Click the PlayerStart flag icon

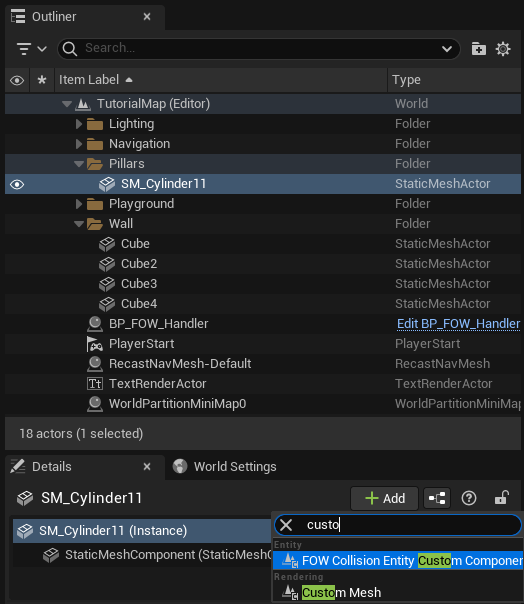tap(94, 344)
